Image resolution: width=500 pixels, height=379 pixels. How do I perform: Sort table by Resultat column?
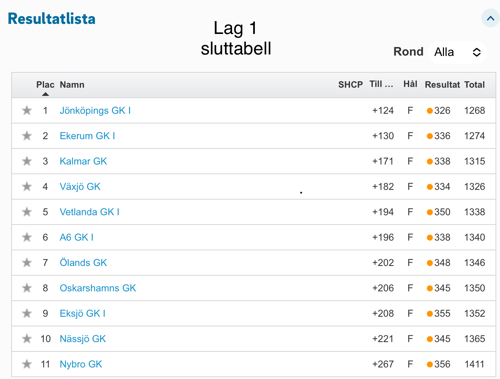pos(442,85)
